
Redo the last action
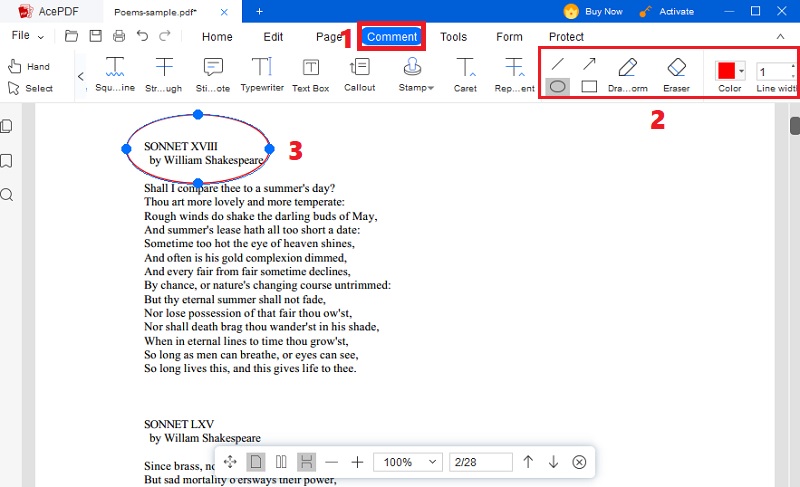coord(165,36)
